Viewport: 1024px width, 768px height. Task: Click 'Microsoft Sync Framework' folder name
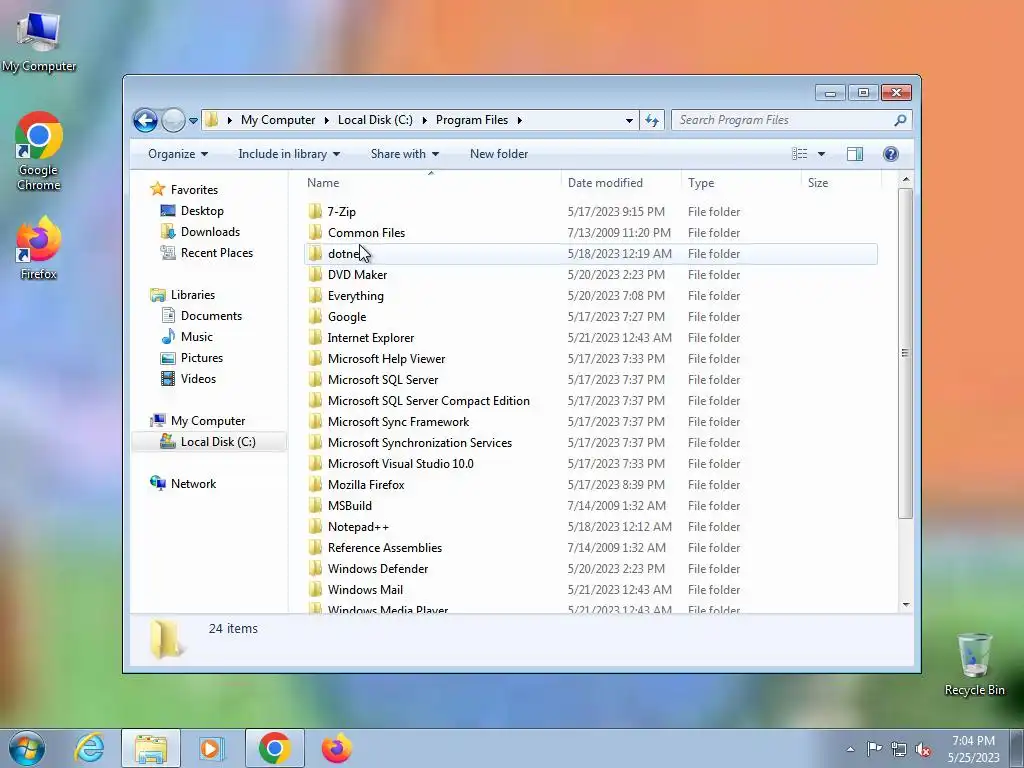click(x=398, y=422)
